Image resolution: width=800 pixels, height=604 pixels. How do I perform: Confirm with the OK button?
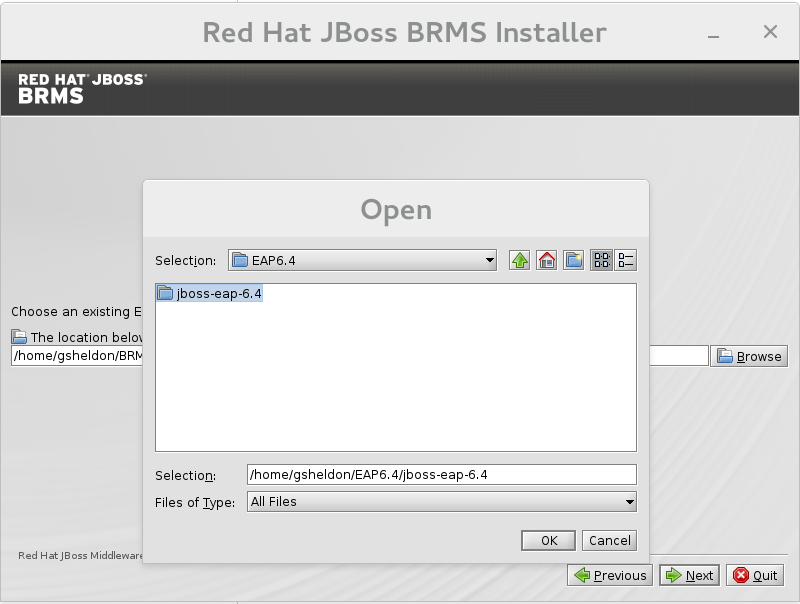pos(548,541)
